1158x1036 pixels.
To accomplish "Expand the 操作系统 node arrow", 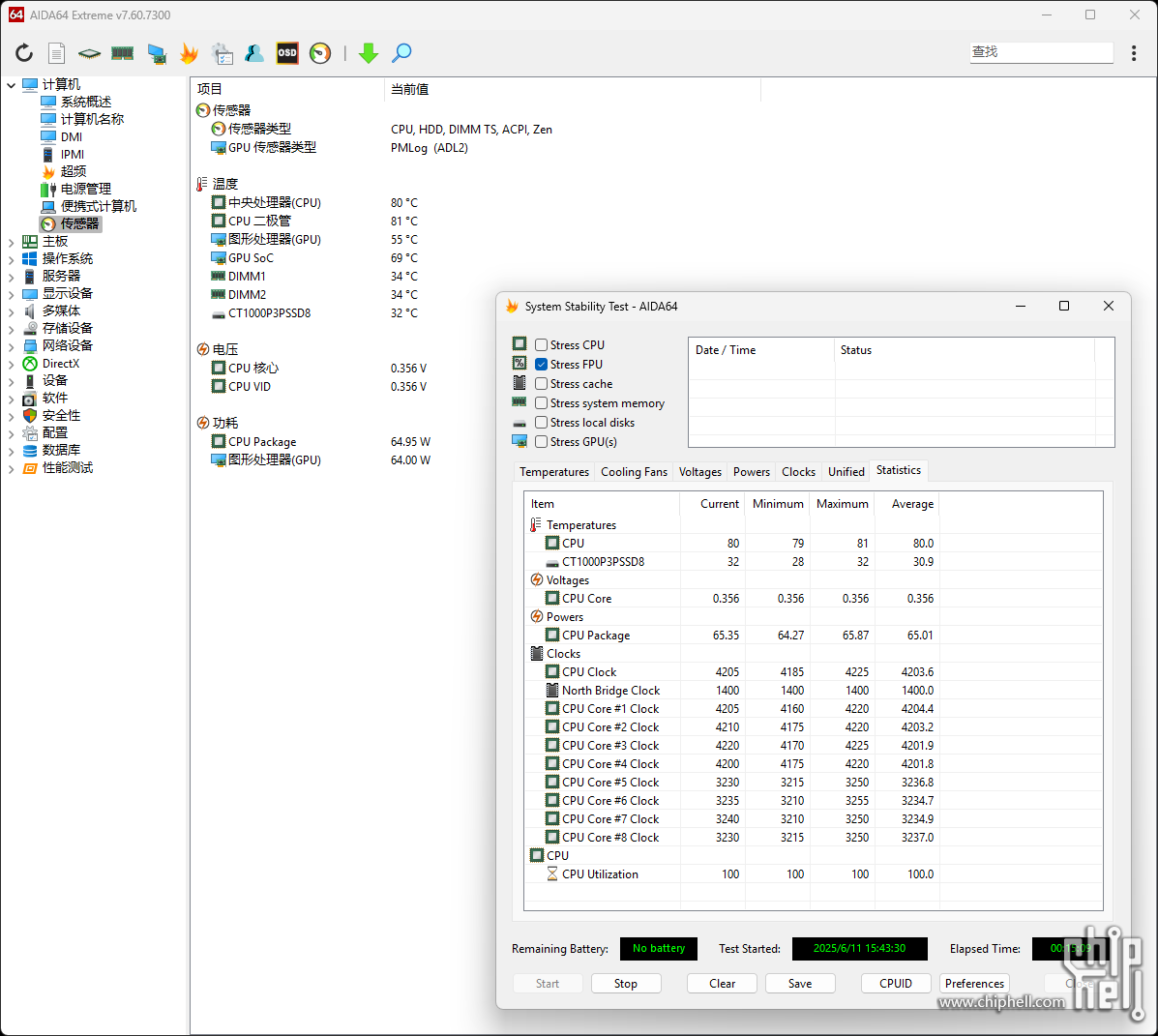I will 11,259.
